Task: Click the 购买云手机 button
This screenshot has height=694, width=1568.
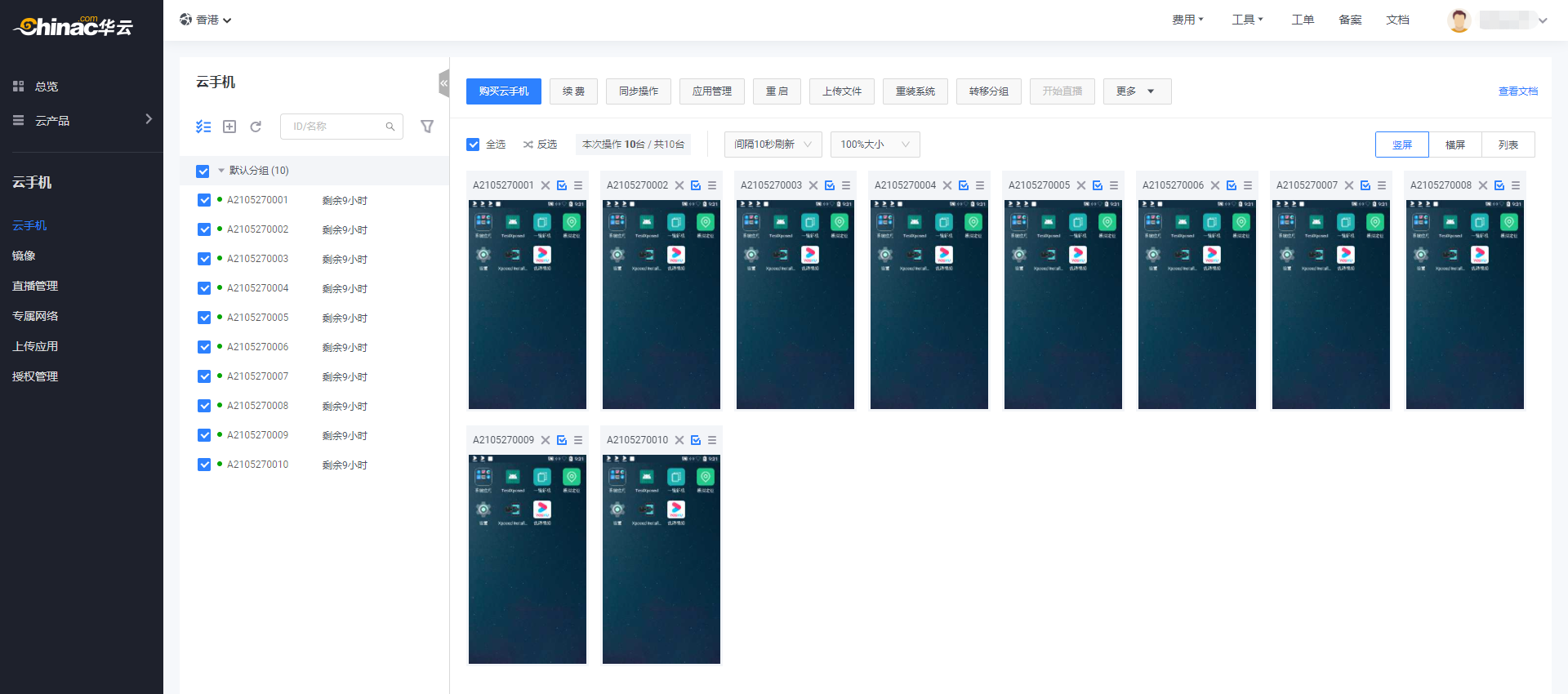Action: [x=504, y=91]
